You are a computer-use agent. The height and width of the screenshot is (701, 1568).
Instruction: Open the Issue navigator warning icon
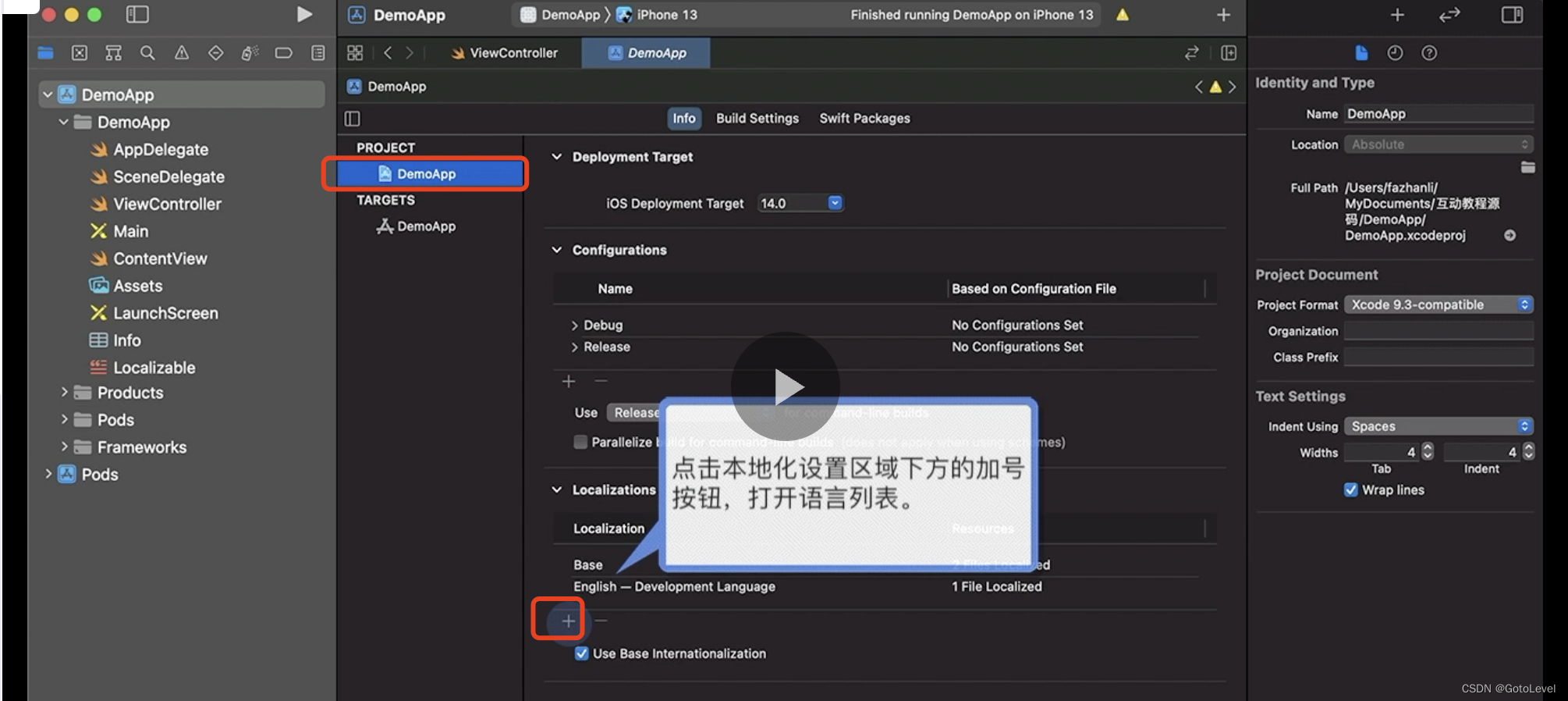click(182, 53)
